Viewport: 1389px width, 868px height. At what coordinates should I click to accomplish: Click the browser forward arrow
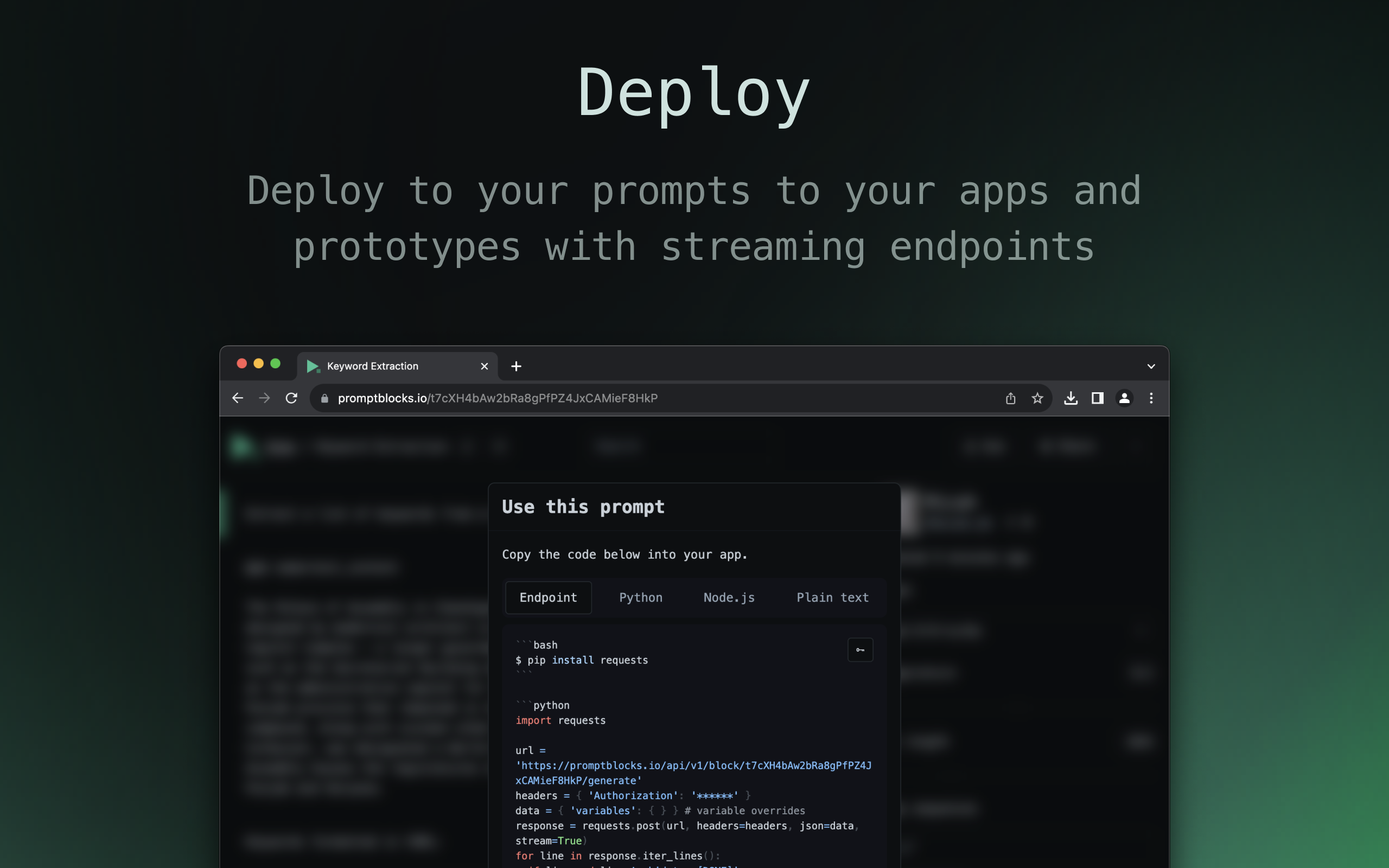tap(265, 398)
